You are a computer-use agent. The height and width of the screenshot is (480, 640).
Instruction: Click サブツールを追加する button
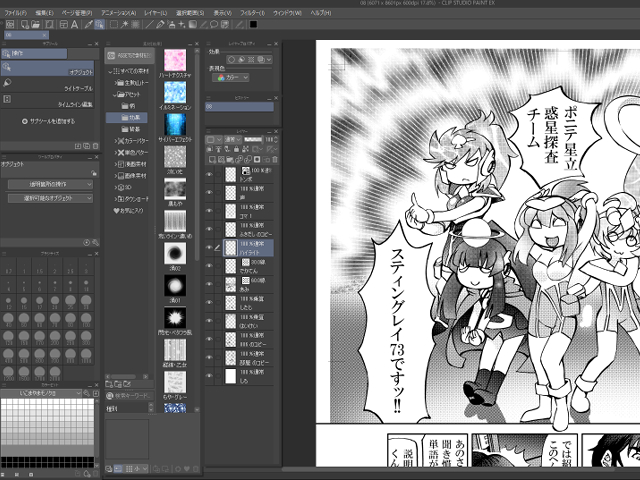coord(50,121)
